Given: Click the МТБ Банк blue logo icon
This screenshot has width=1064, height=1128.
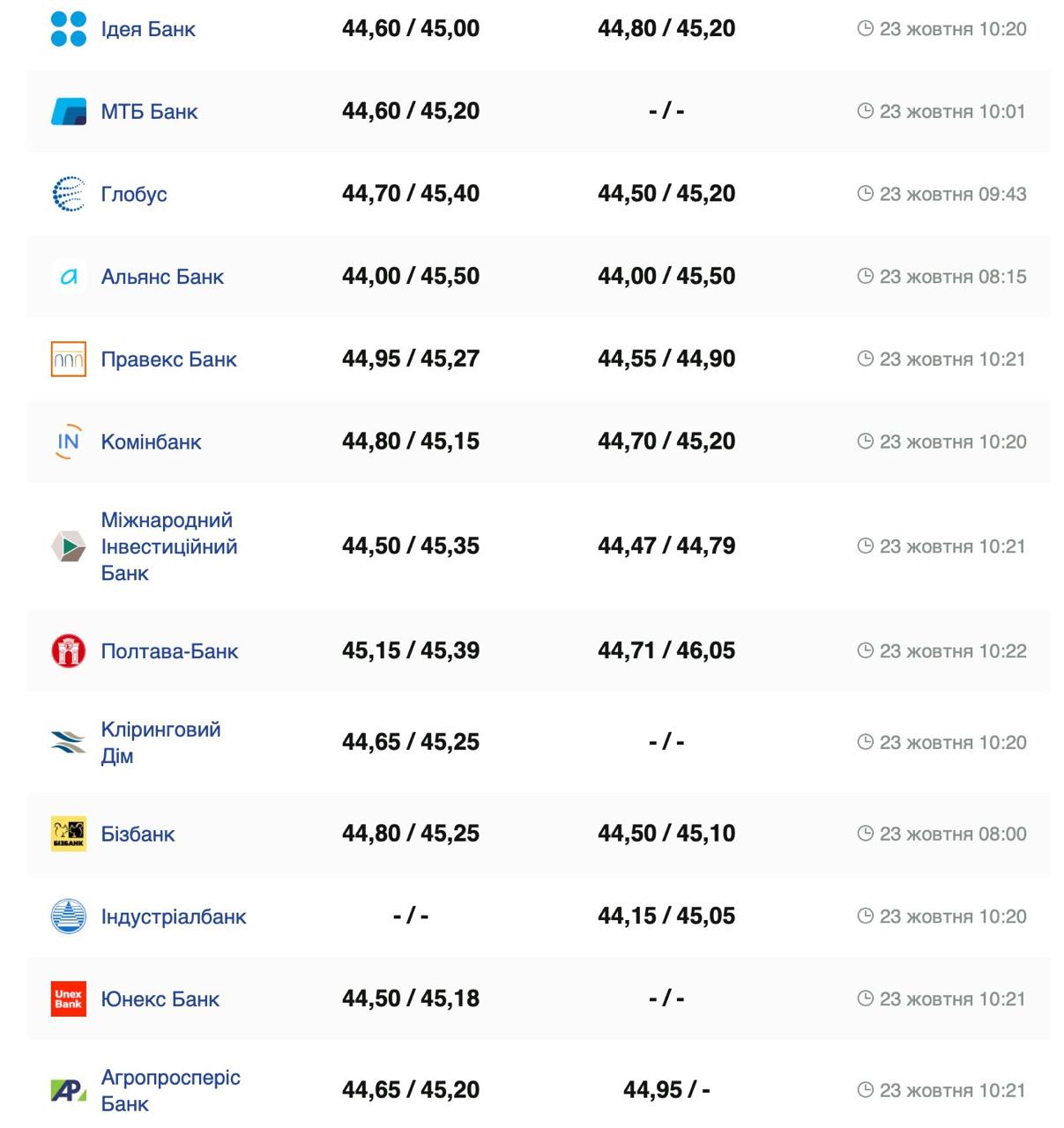Looking at the screenshot, I should (x=69, y=112).
